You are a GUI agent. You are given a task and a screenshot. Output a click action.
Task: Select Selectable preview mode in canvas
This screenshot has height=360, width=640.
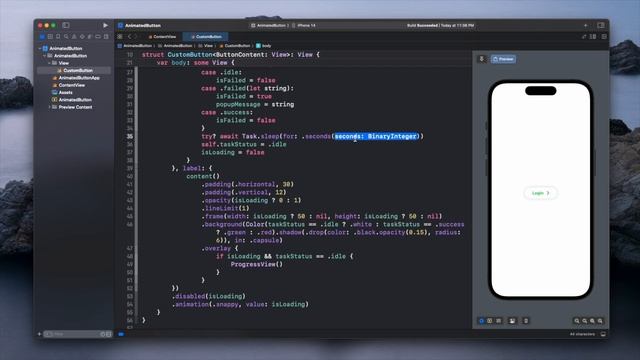[x=490, y=321]
